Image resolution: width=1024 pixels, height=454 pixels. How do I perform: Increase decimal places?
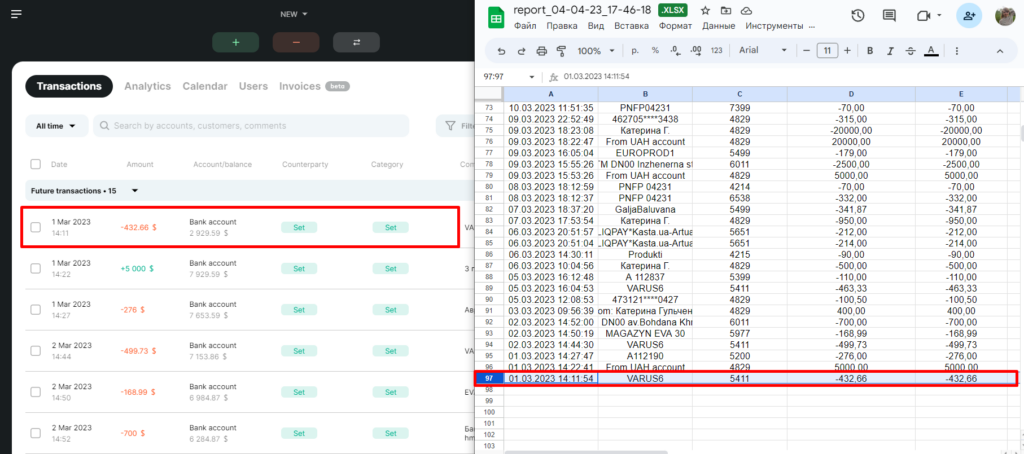(x=696, y=50)
